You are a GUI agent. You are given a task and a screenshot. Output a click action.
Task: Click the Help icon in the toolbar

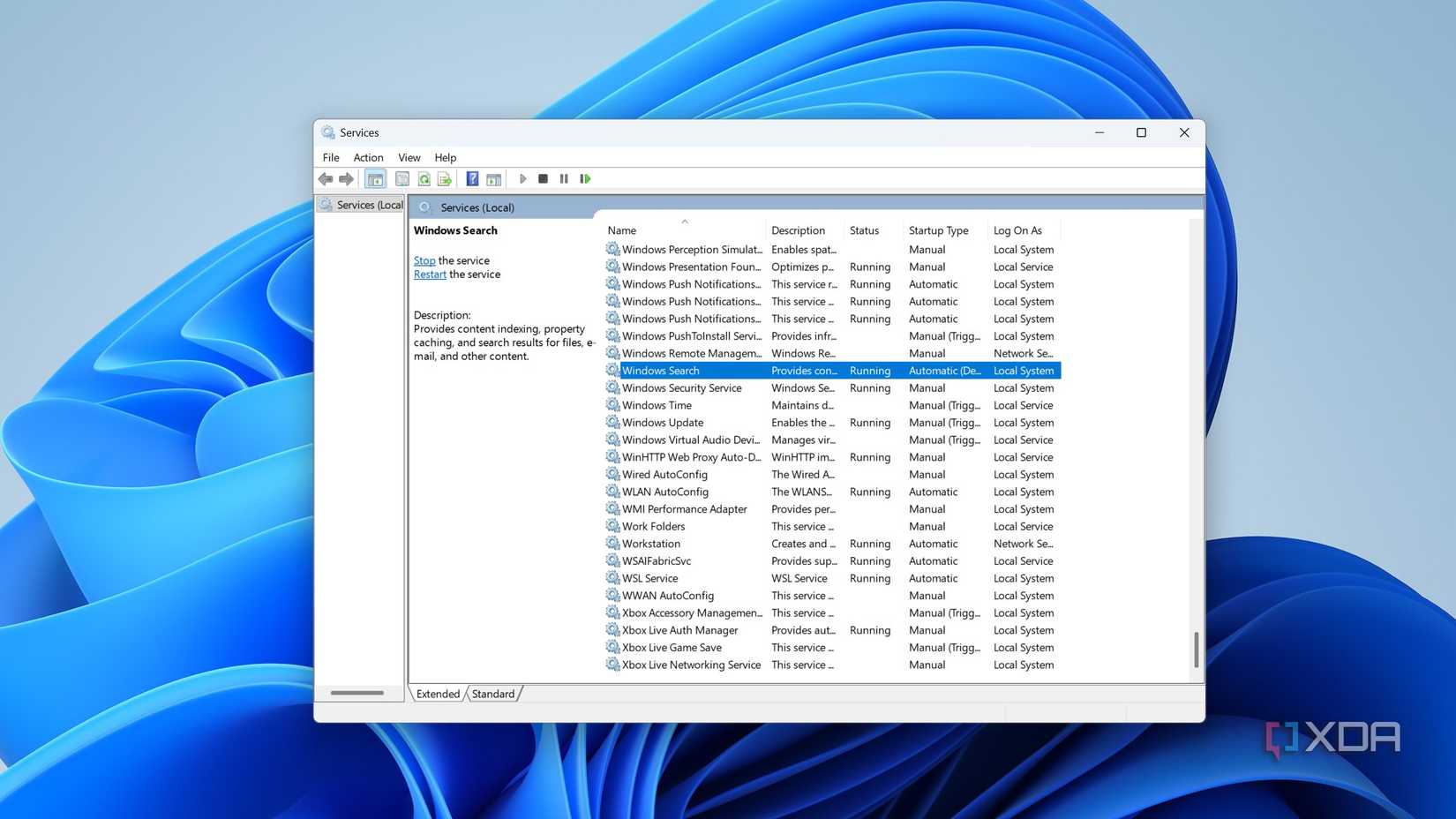(472, 178)
